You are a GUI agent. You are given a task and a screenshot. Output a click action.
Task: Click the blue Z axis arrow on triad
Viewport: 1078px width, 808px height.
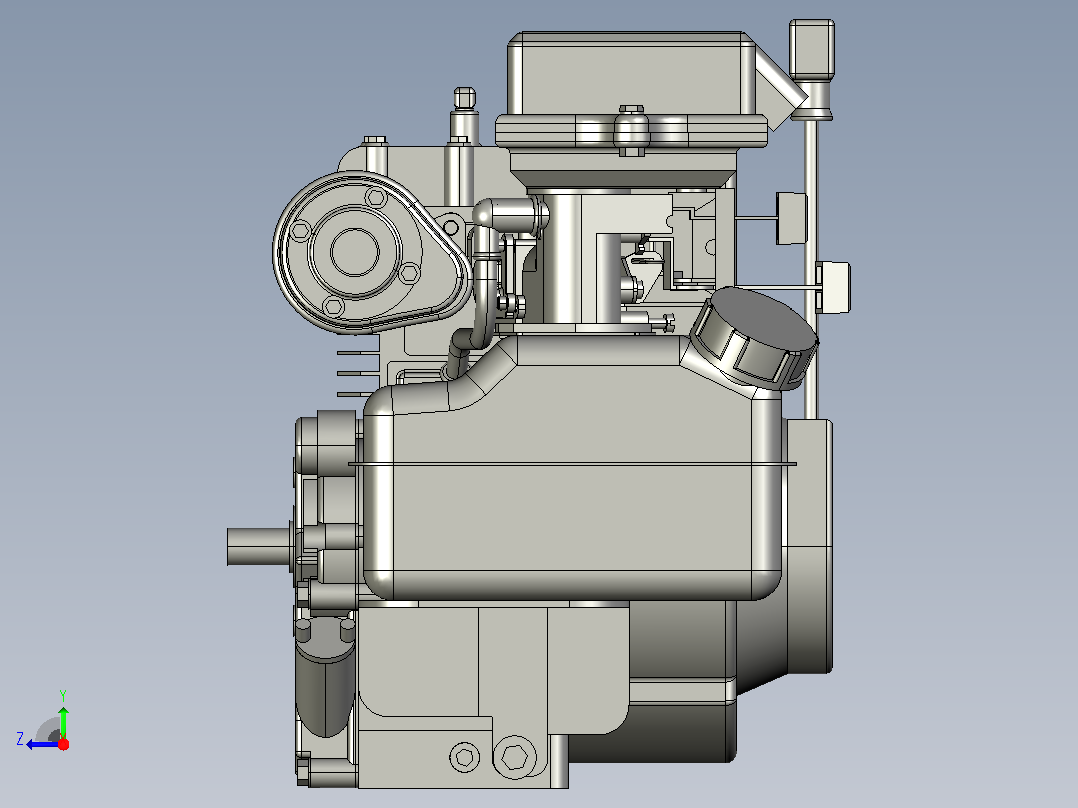41,744
